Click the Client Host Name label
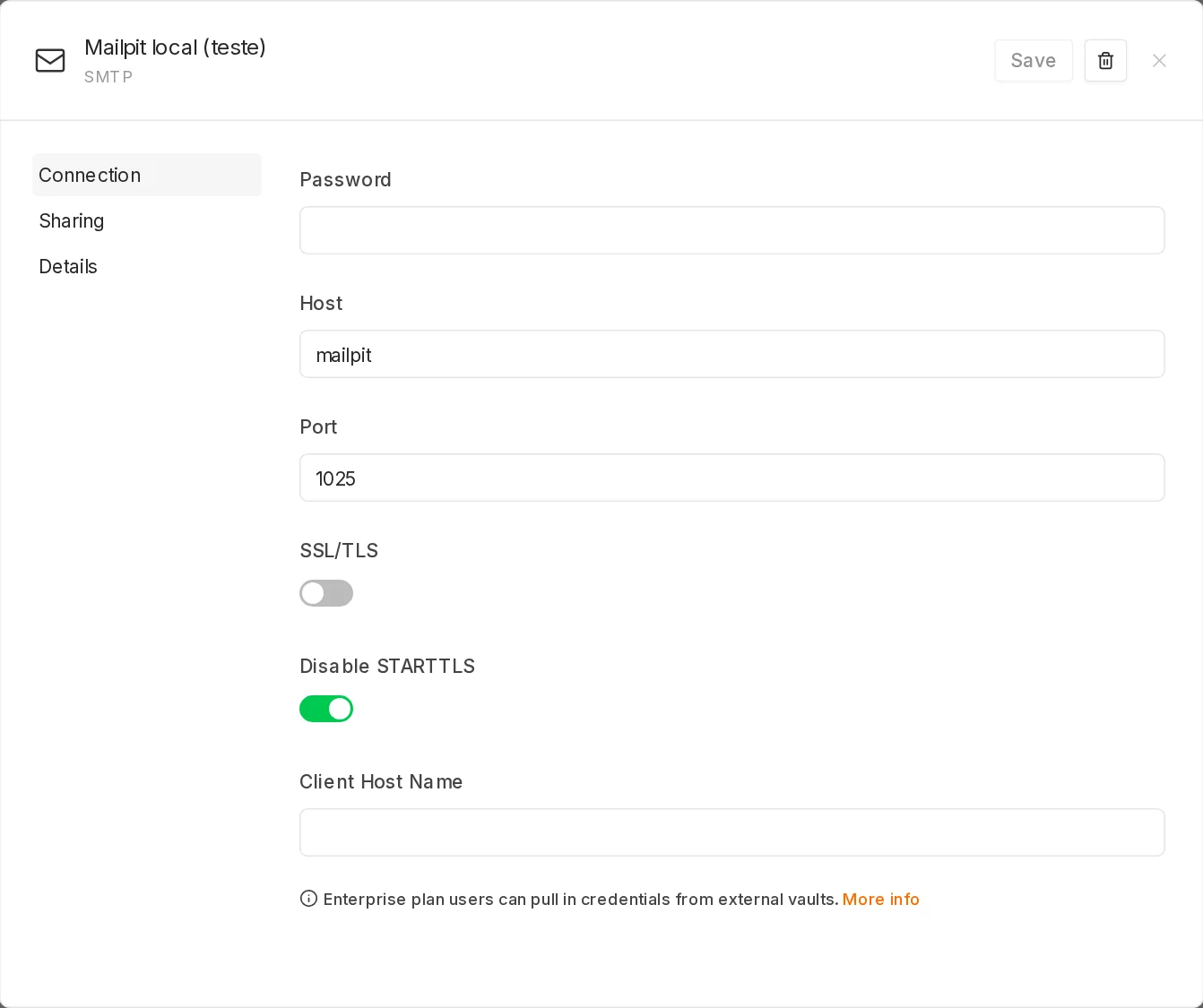The height and width of the screenshot is (1008, 1203). (x=381, y=781)
